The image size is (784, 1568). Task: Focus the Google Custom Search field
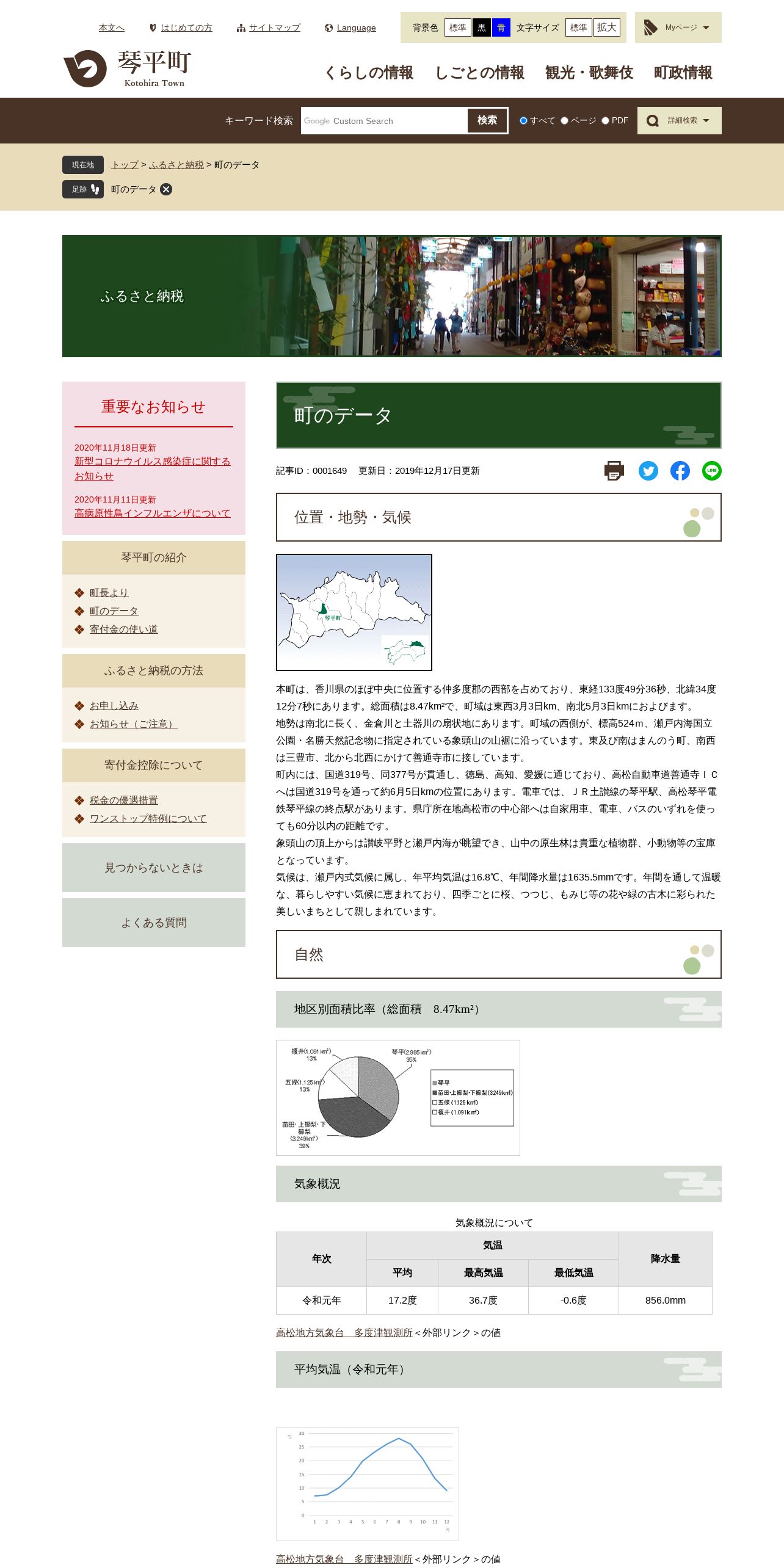(385, 121)
